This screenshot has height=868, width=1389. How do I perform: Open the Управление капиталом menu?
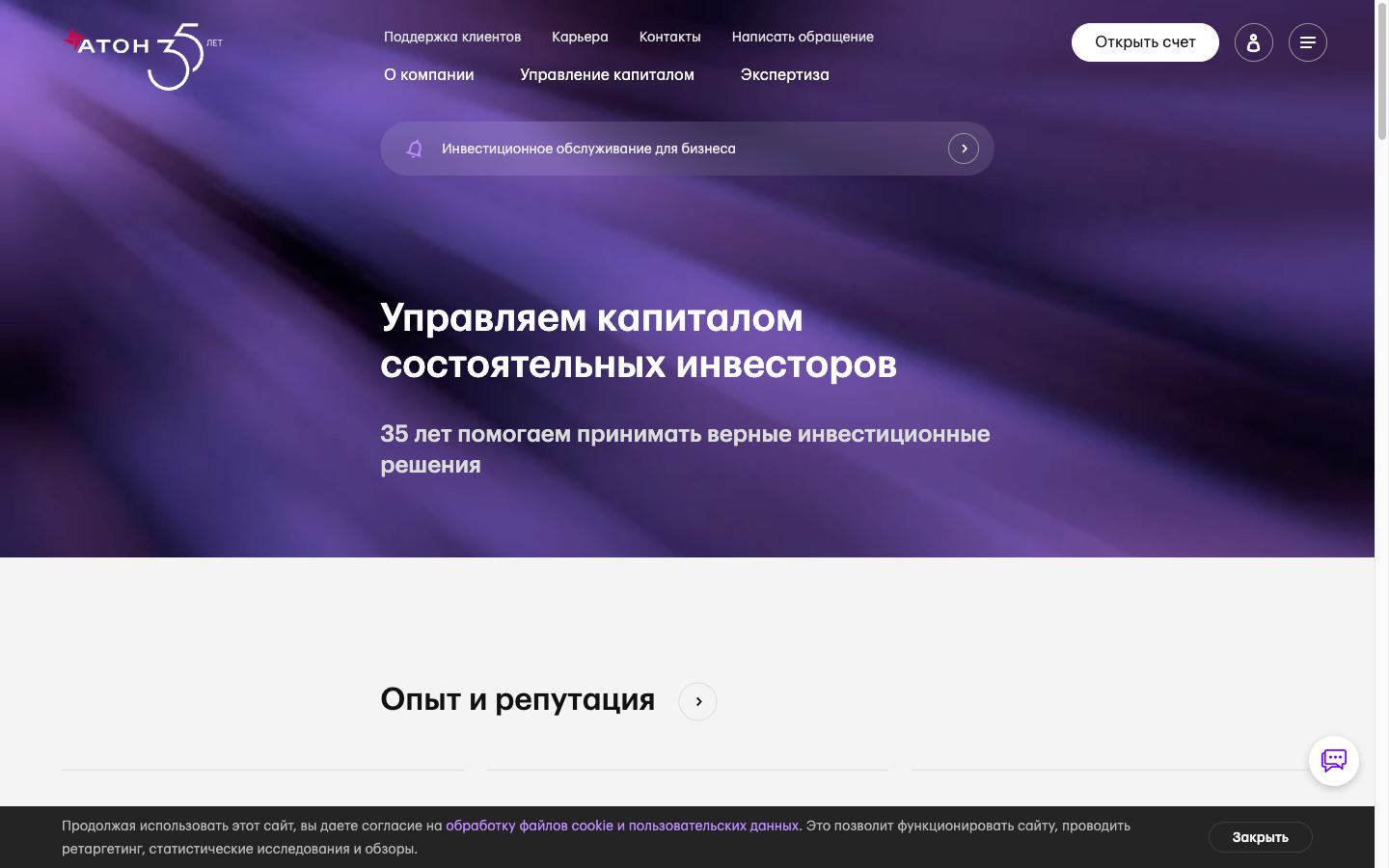coord(607,74)
